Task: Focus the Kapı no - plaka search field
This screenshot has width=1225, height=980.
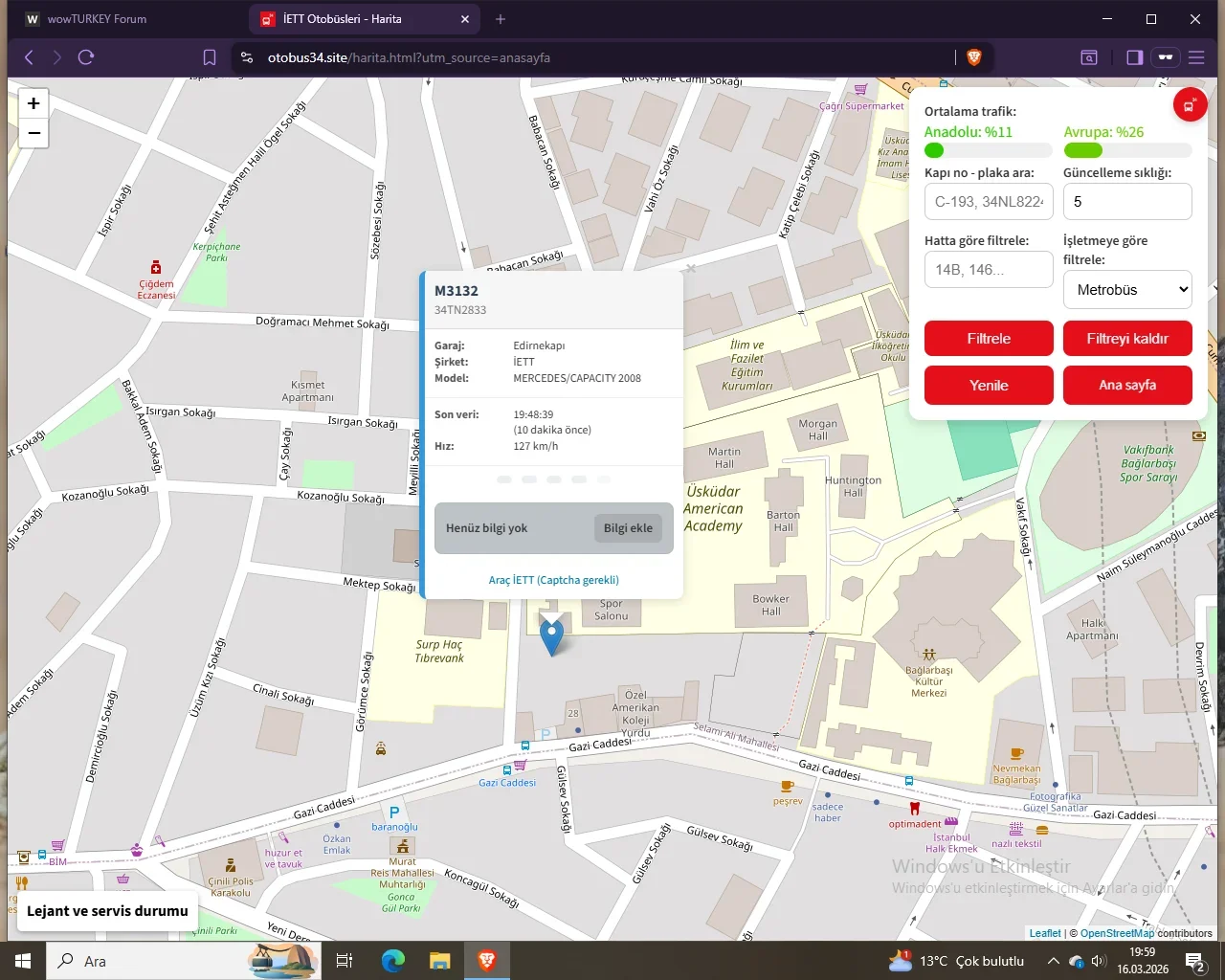Action: 989,202
